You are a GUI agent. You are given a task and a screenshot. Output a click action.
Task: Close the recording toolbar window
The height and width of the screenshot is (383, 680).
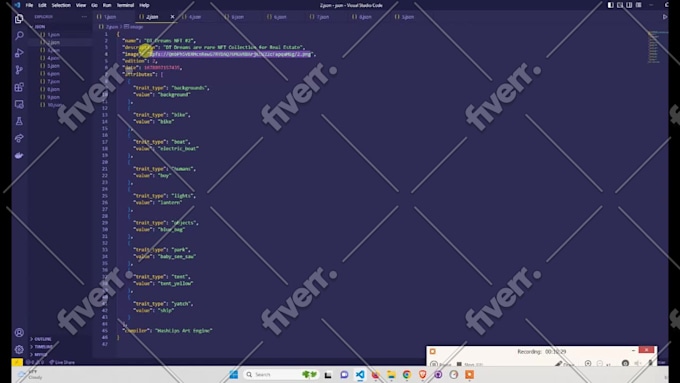646,350
